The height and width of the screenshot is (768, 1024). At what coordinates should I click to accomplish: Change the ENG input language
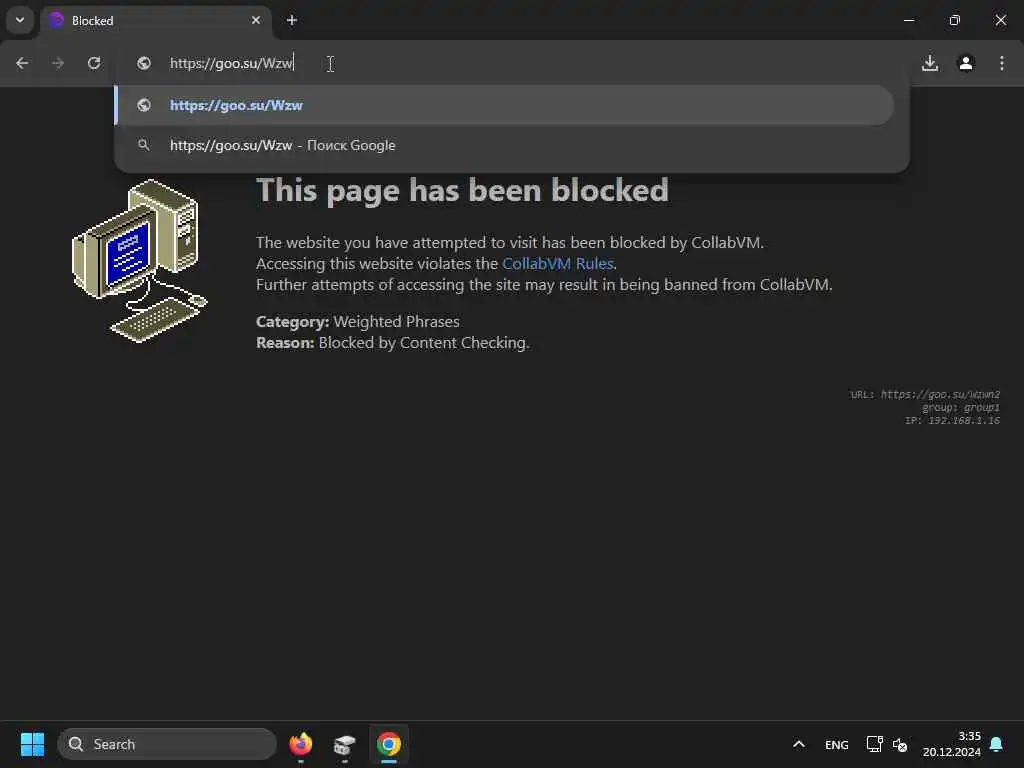point(837,744)
